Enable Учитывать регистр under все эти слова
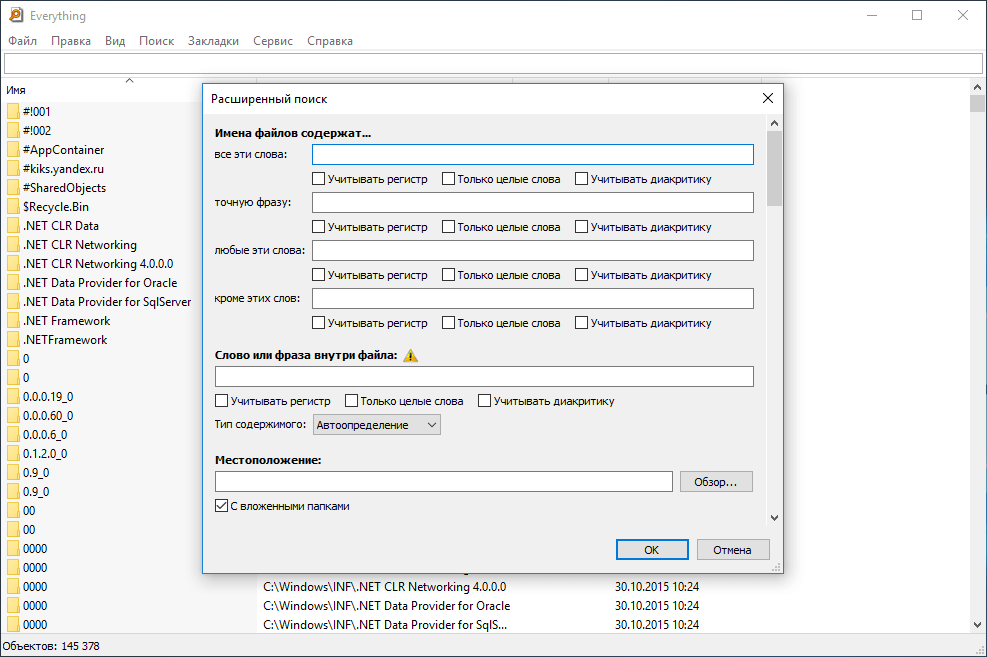The image size is (987, 657). click(x=319, y=179)
